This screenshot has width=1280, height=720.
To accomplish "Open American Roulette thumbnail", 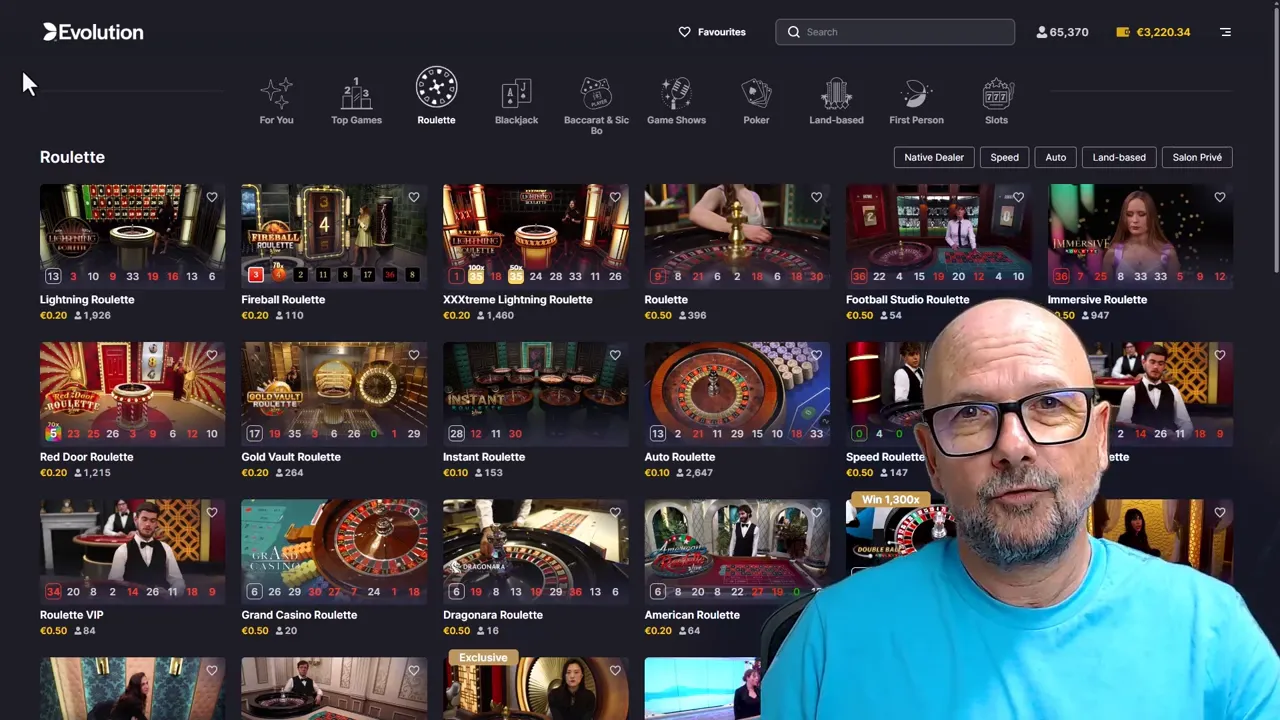I will (x=737, y=551).
